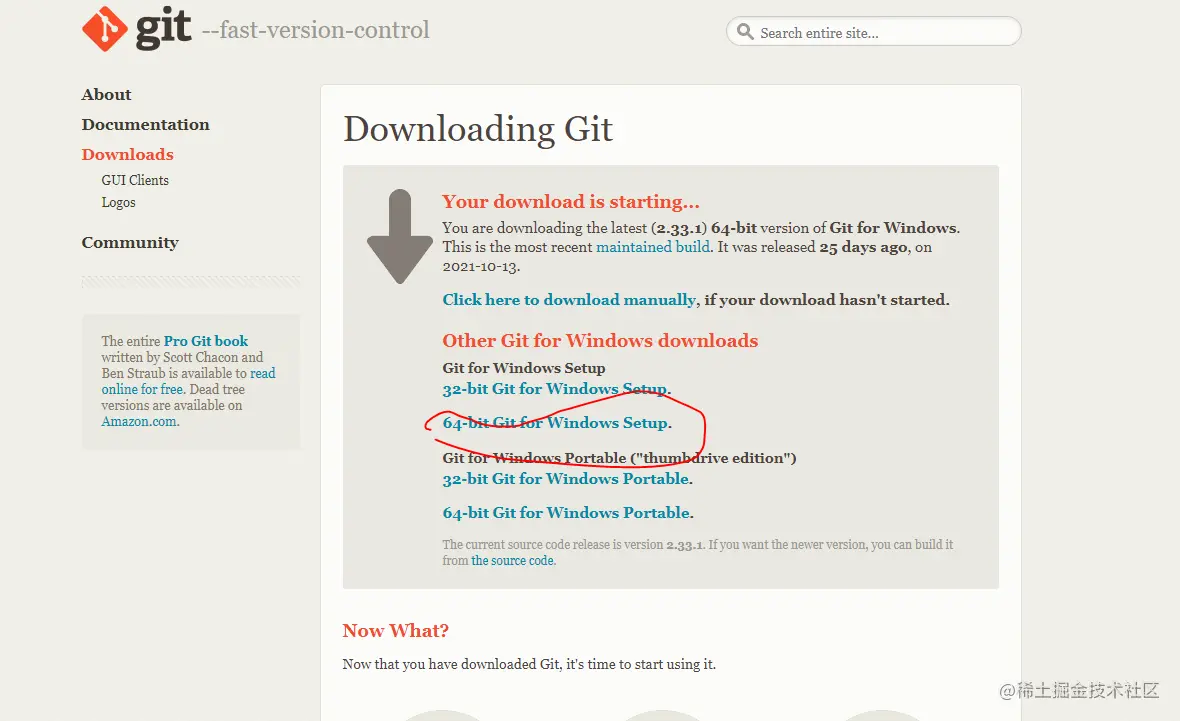Click the 'Git for Windows Portable' thumbdrive label
1180x721 pixels.
point(619,458)
